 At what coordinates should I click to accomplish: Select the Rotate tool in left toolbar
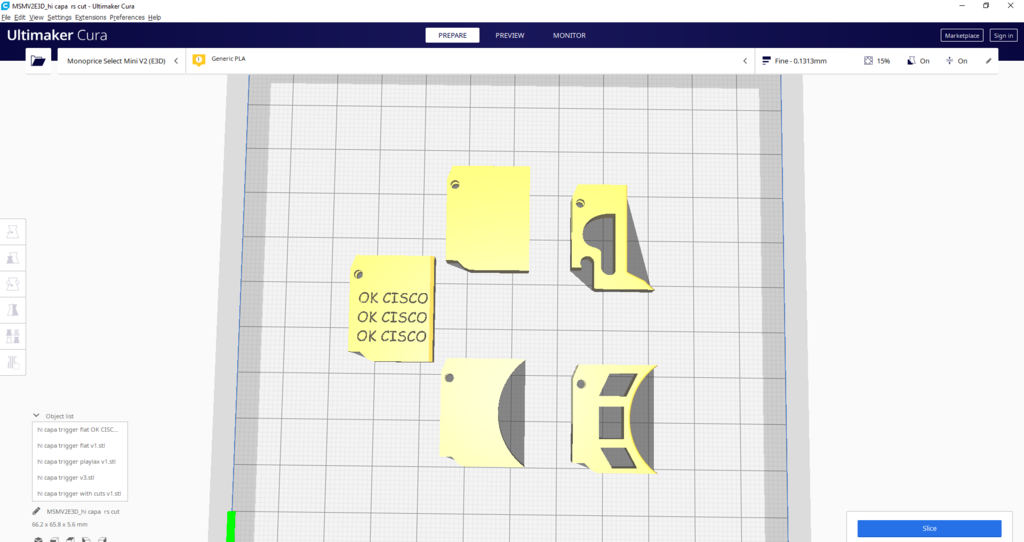pyautogui.click(x=13, y=284)
